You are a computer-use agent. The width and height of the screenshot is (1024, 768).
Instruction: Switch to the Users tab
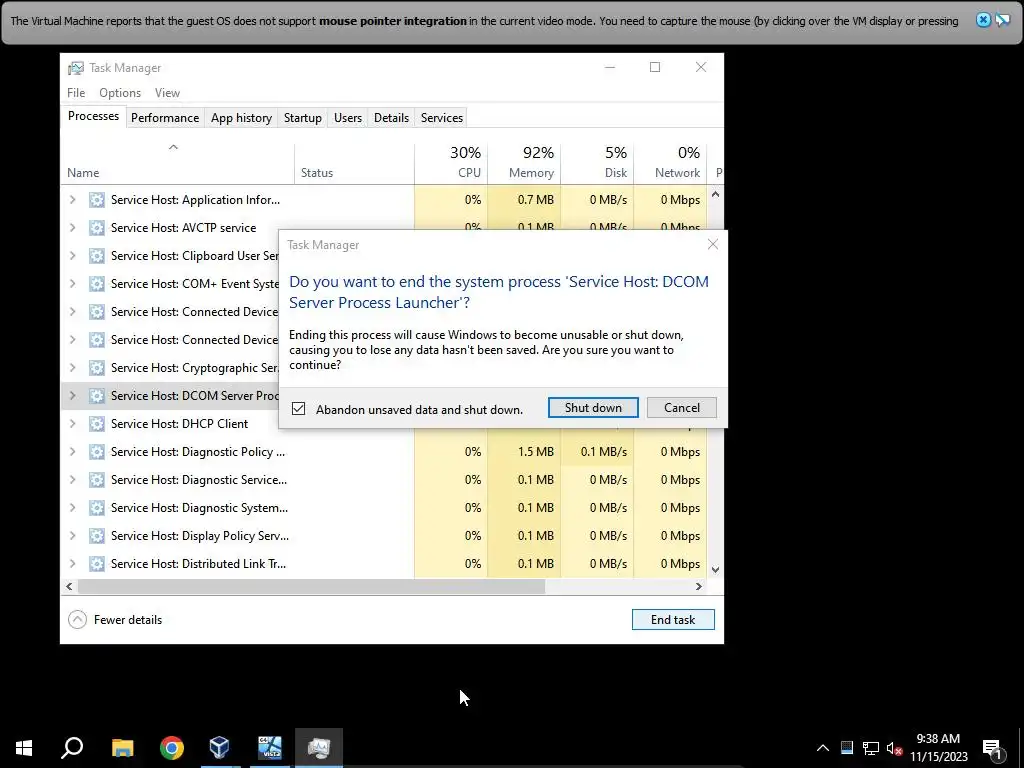(347, 118)
